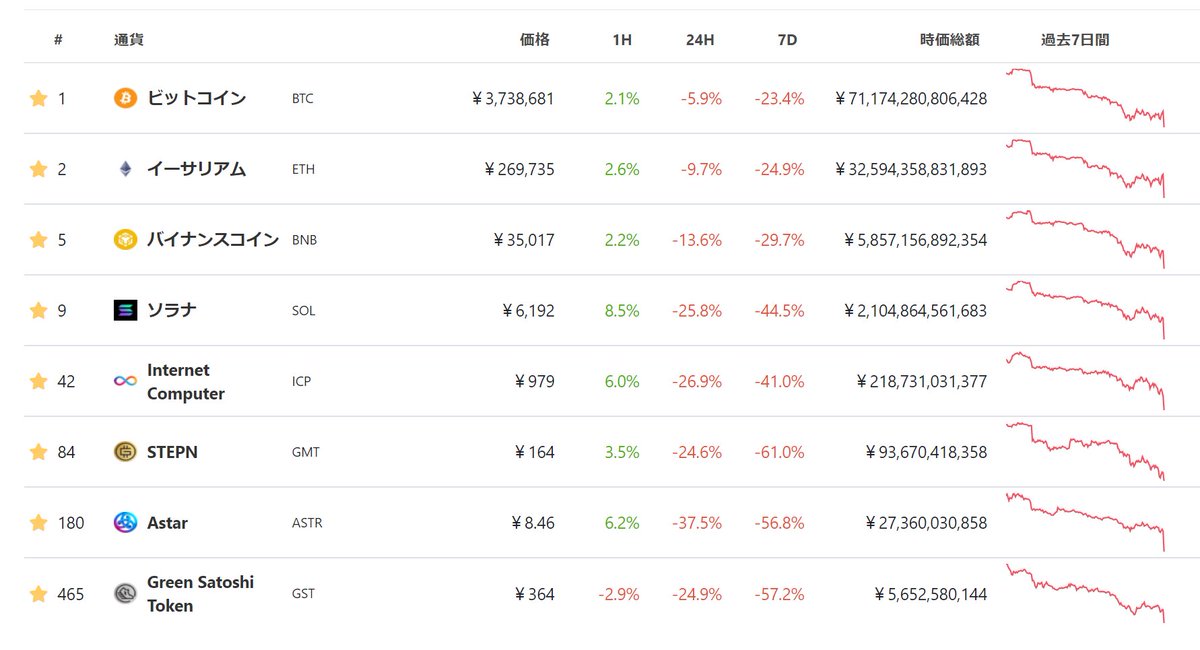Image resolution: width=1200 pixels, height=650 pixels.
Task: Open Bitcoin 7-day sparkline chart
Action: tap(1086, 98)
